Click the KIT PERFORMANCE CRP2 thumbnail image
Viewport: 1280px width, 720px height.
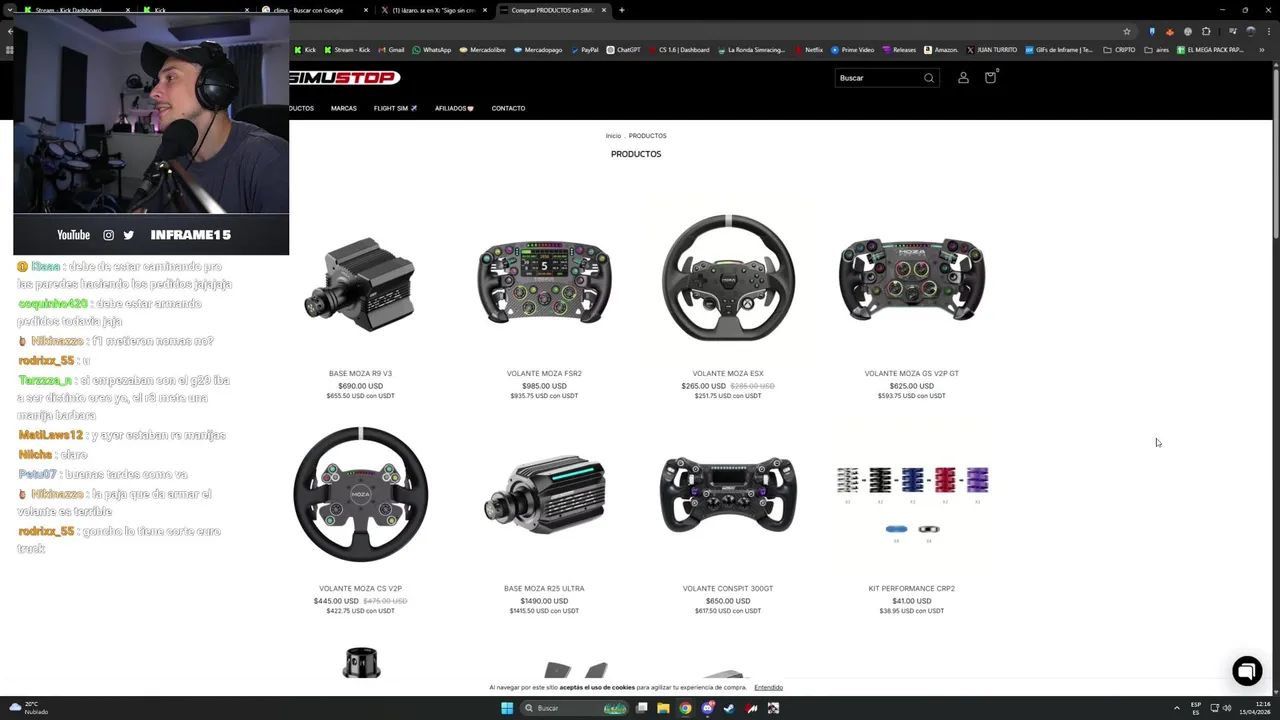(x=912, y=505)
